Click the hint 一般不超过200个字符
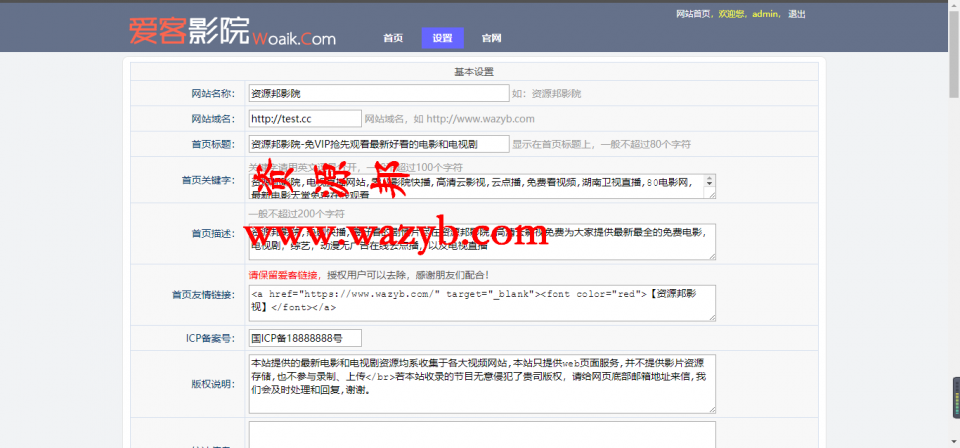Screen dimensions: 960x448 pyautogui.click(x=296, y=214)
